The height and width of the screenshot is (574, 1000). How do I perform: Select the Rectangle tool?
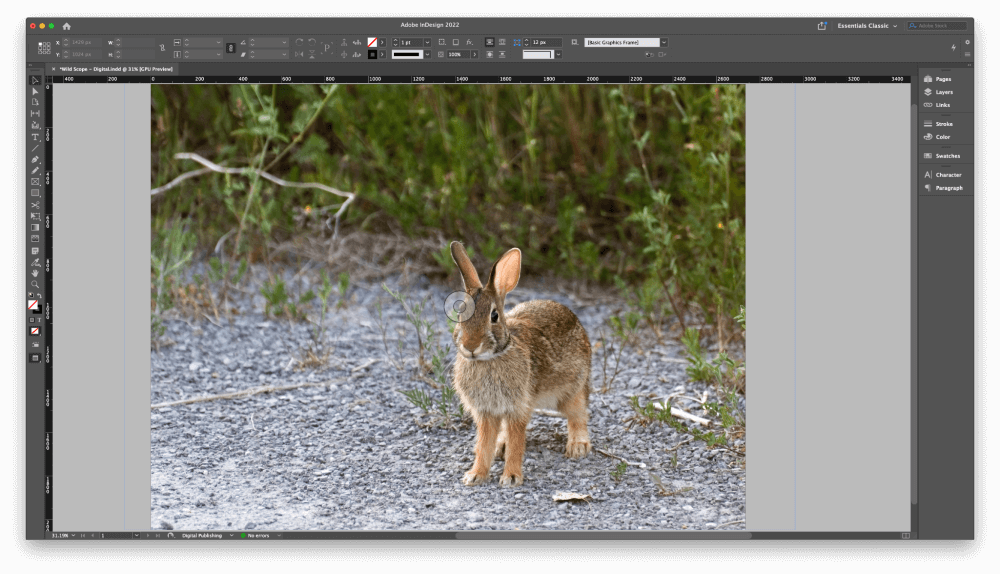35,193
